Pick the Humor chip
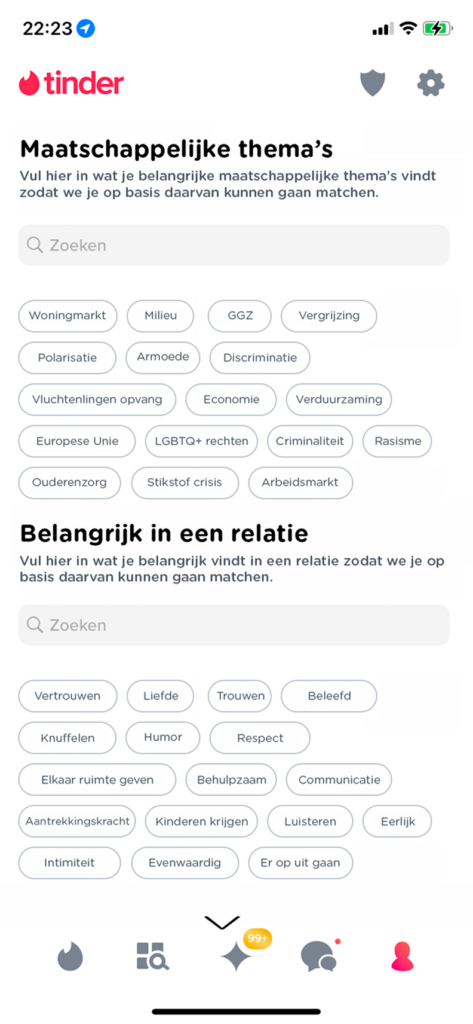This screenshot has width=473, height=1024. [x=163, y=737]
